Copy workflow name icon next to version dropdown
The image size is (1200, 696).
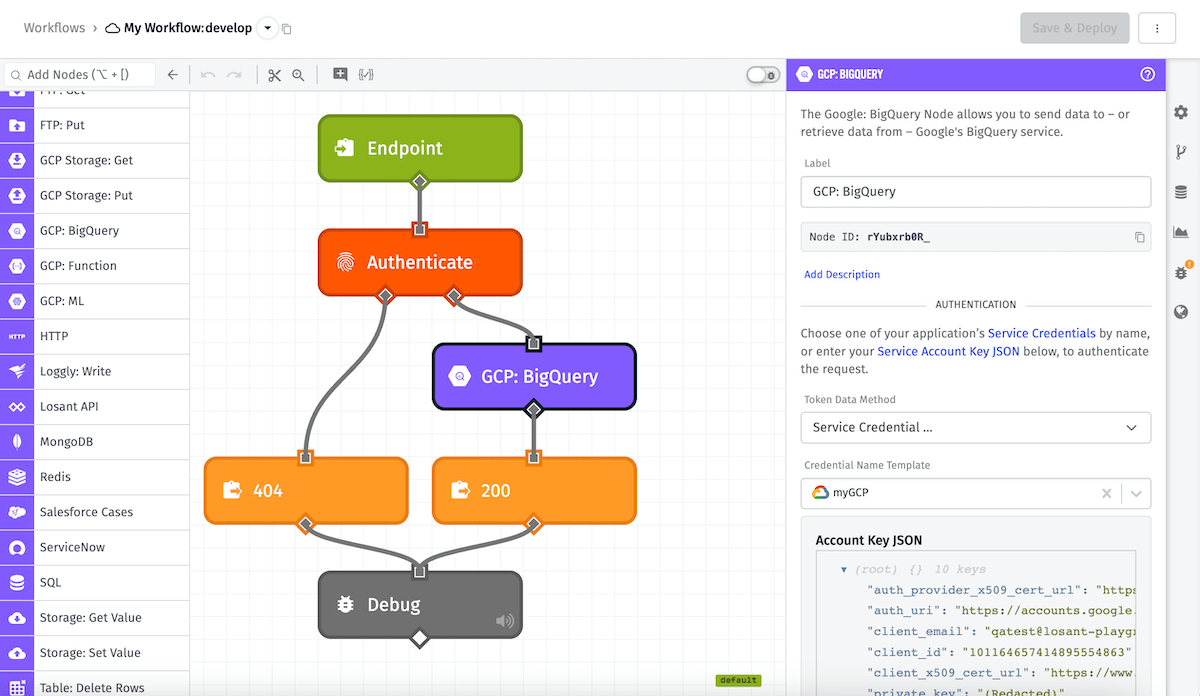coord(287,29)
